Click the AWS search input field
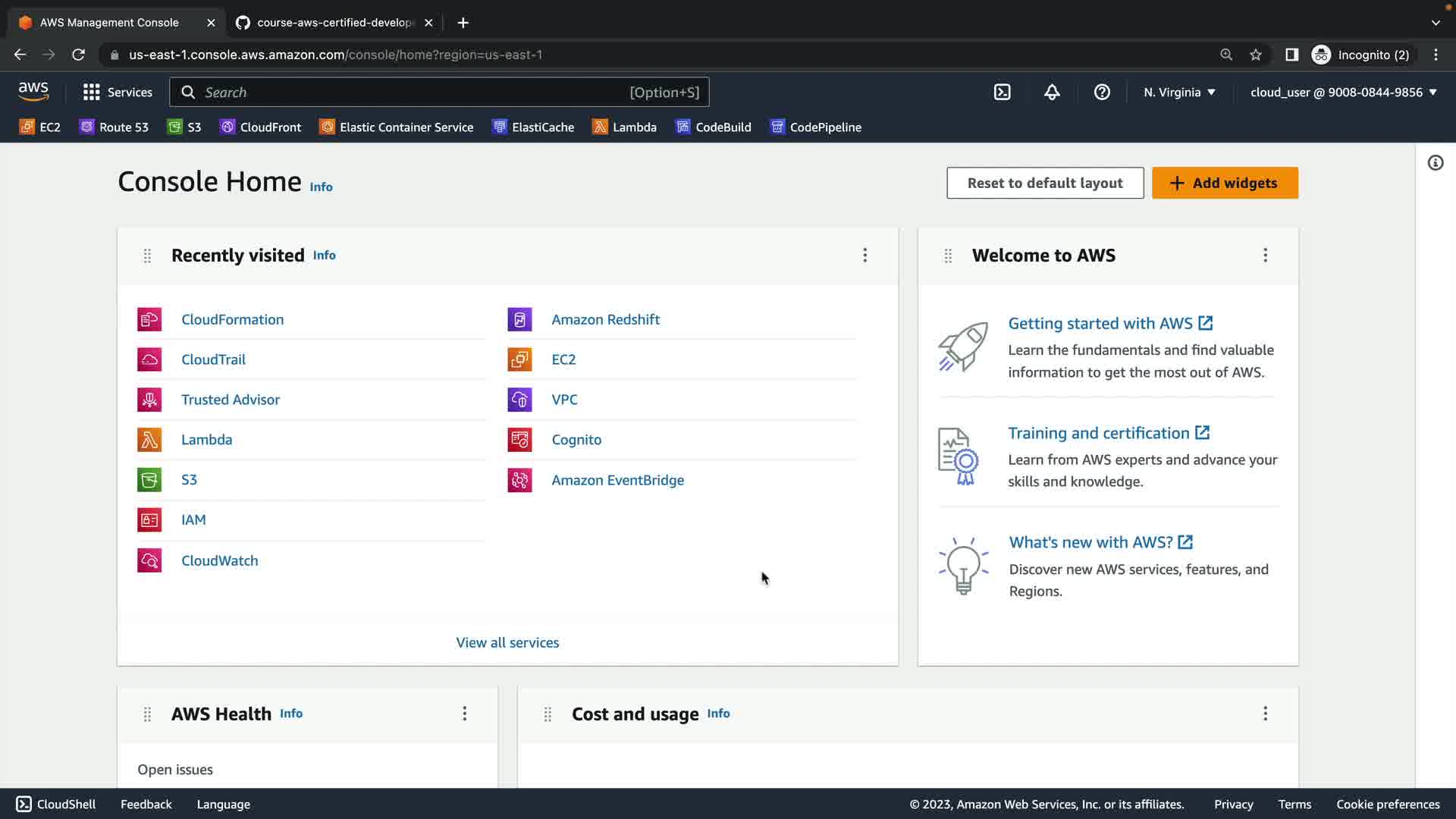Image resolution: width=1456 pixels, height=819 pixels. coord(413,93)
